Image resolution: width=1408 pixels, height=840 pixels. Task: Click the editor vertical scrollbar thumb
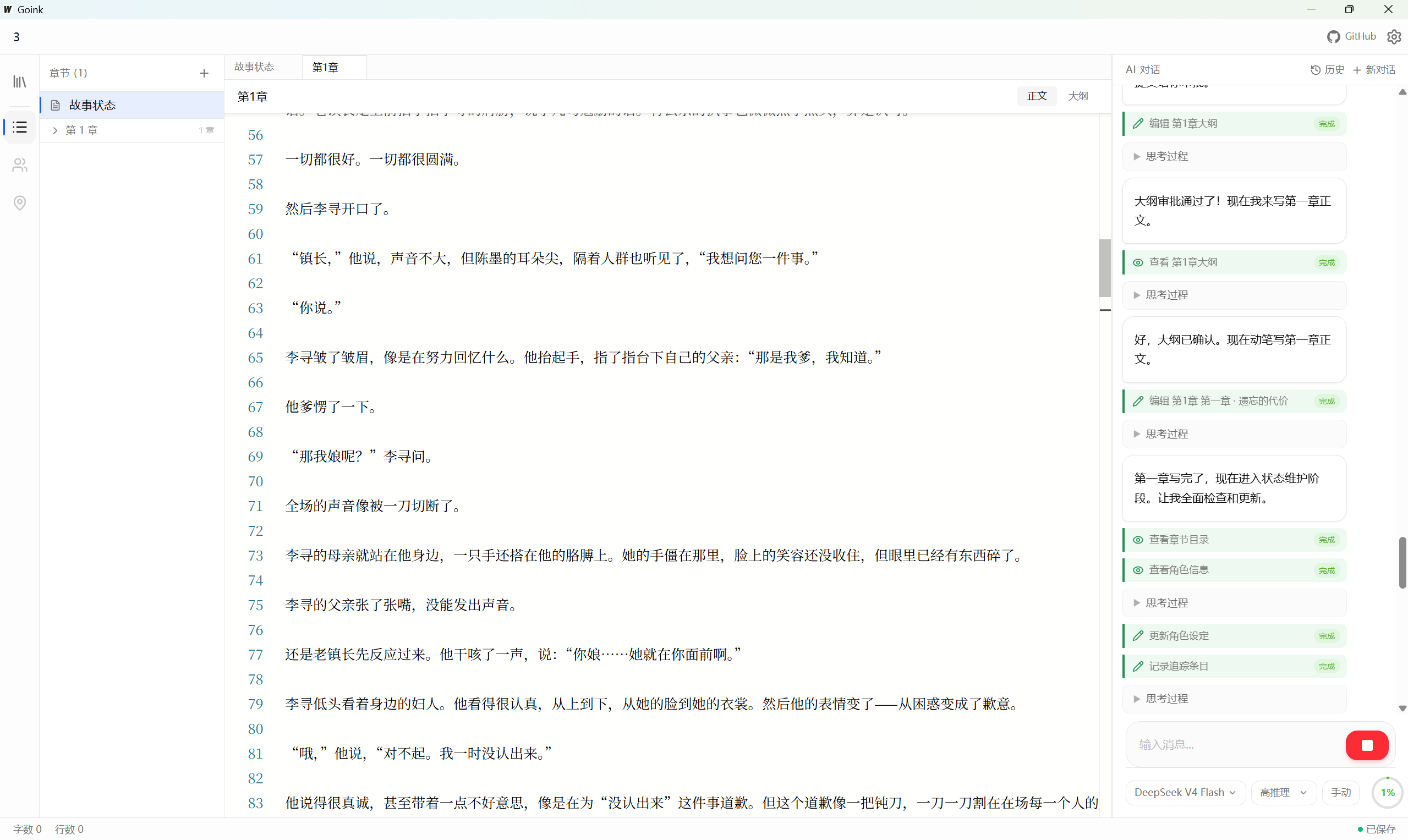click(x=1104, y=268)
